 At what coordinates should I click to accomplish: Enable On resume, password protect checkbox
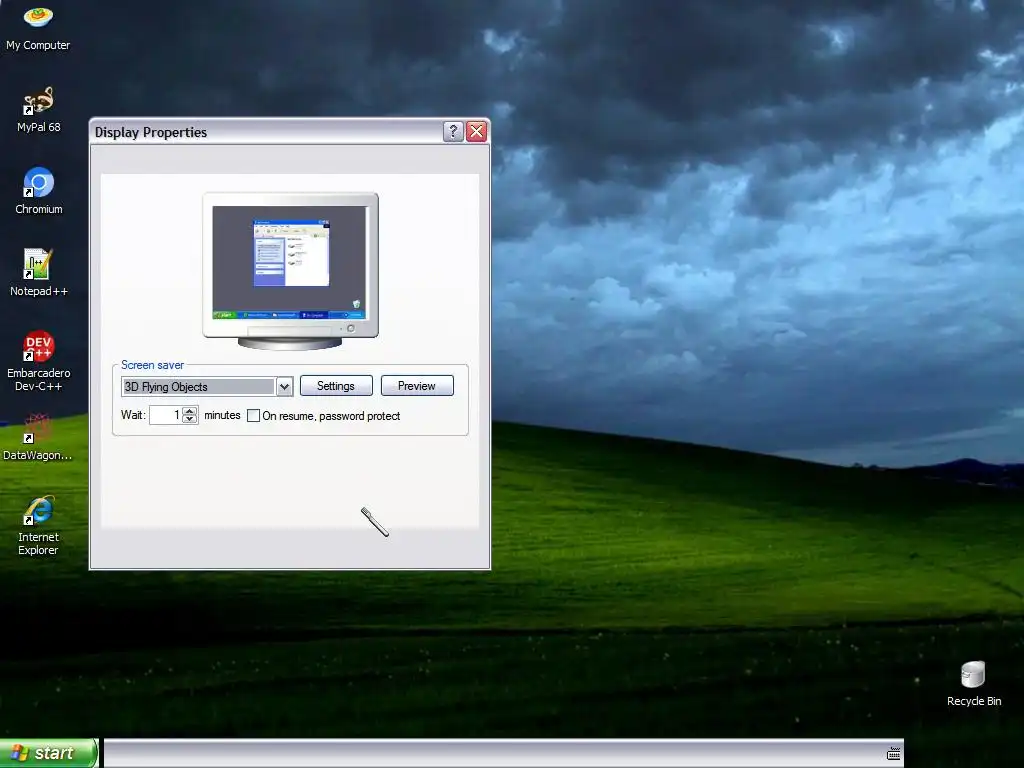253,416
